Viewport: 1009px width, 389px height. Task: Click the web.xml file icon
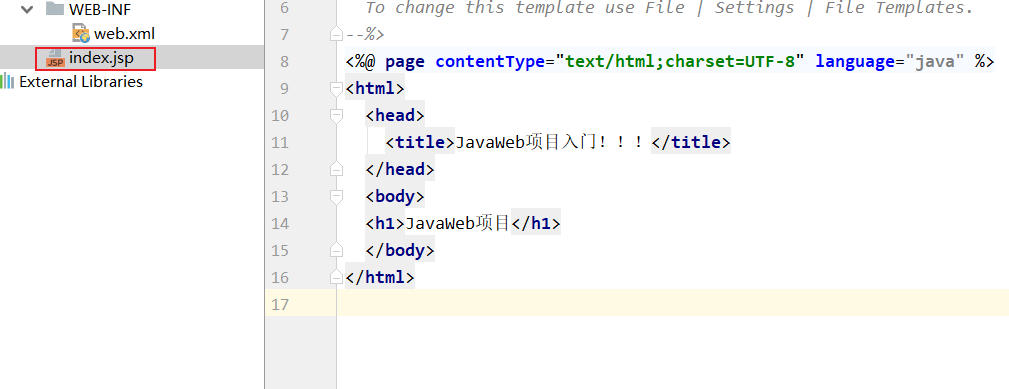tap(80, 34)
